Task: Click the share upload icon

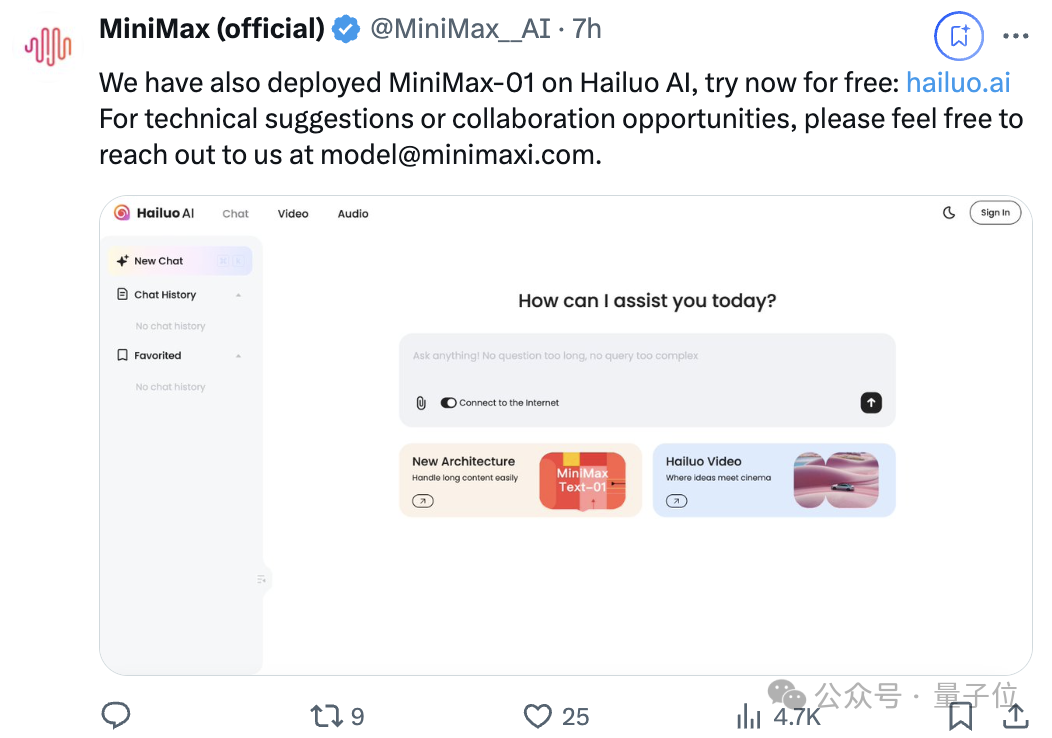Action: (x=1015, y=715)
